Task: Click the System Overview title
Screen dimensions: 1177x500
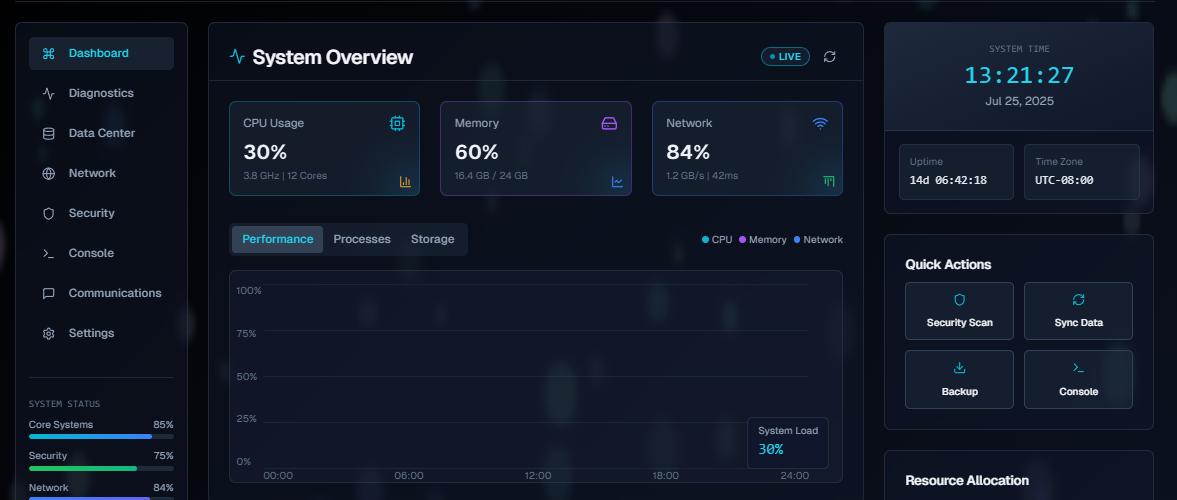Action: [333, 57]
